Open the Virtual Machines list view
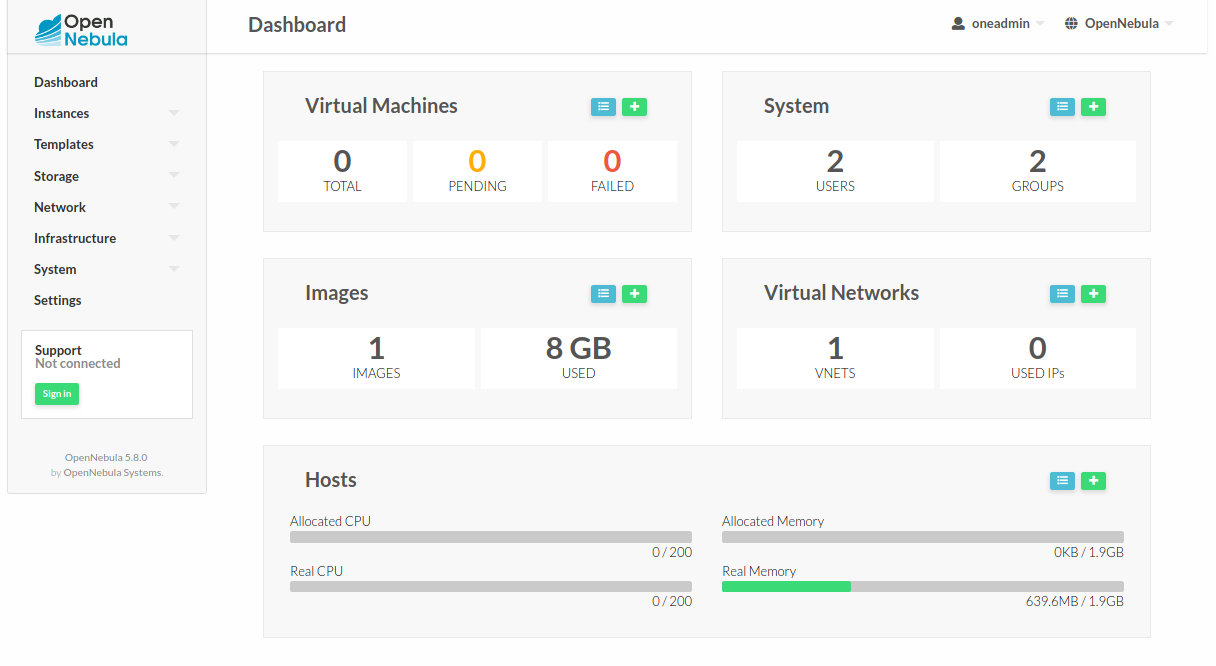This screenshot has height=666, width=1216. (603, 107)
